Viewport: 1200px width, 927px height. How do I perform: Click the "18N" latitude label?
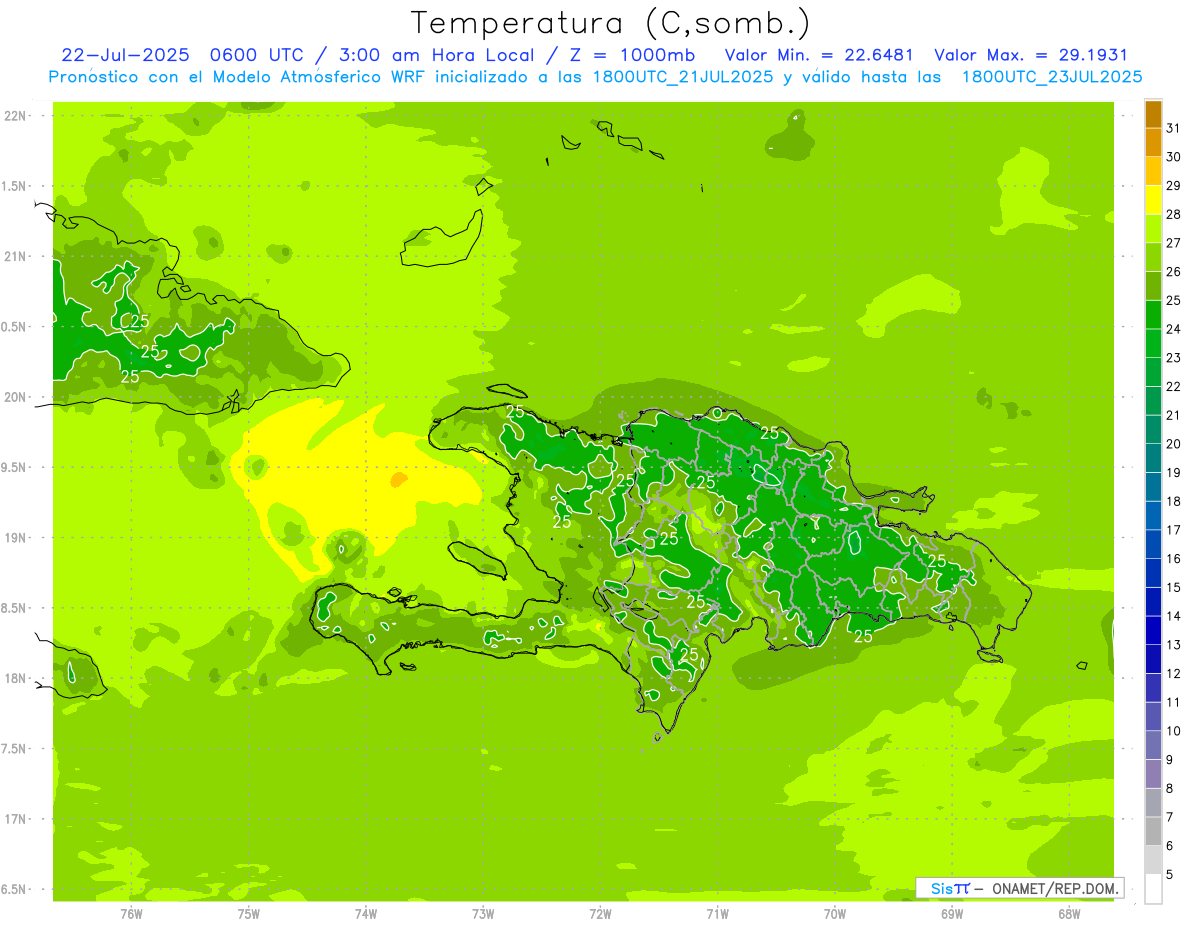tap(15, 678)
